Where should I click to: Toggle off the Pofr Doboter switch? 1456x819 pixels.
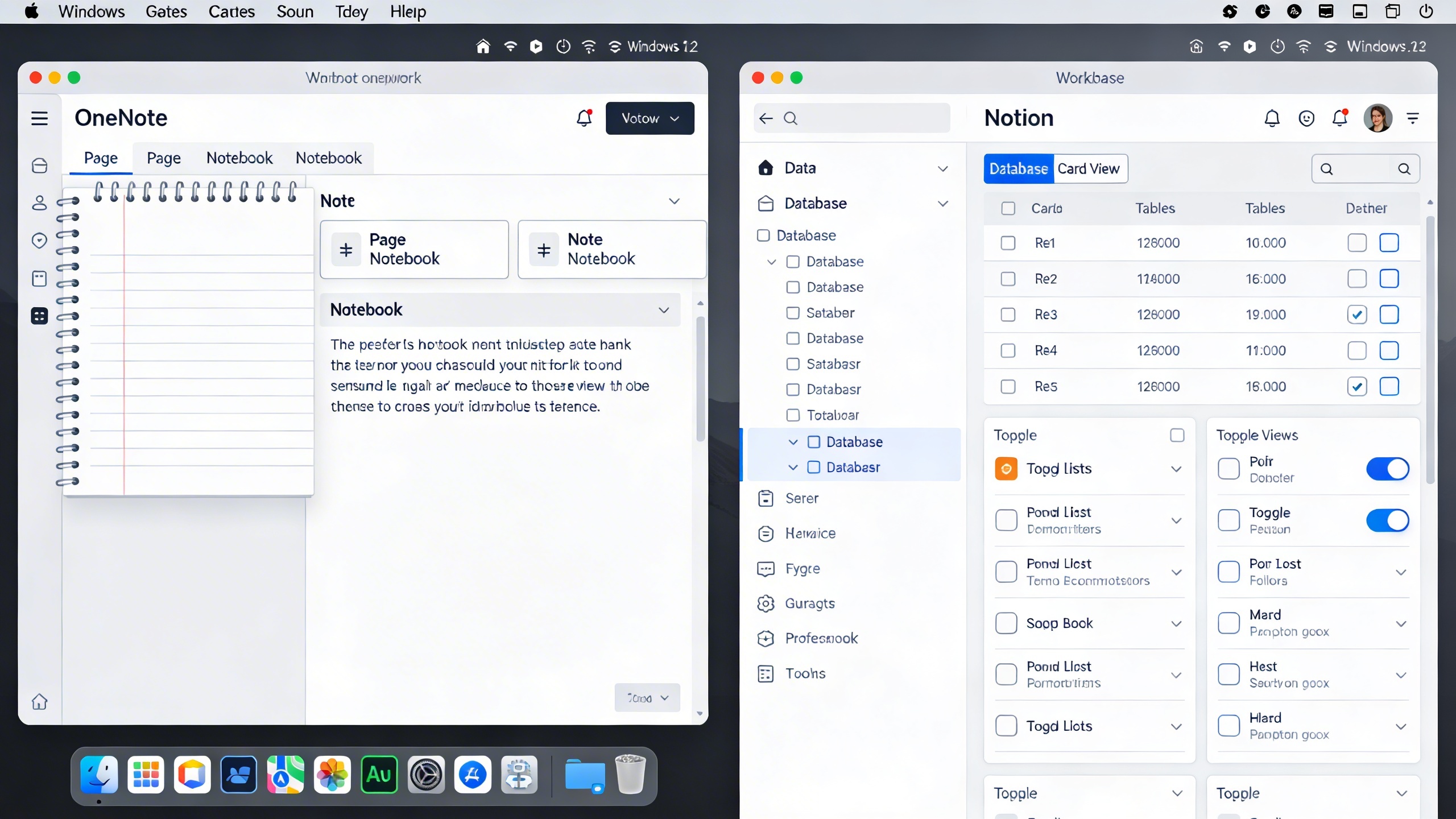(1387, 469)
